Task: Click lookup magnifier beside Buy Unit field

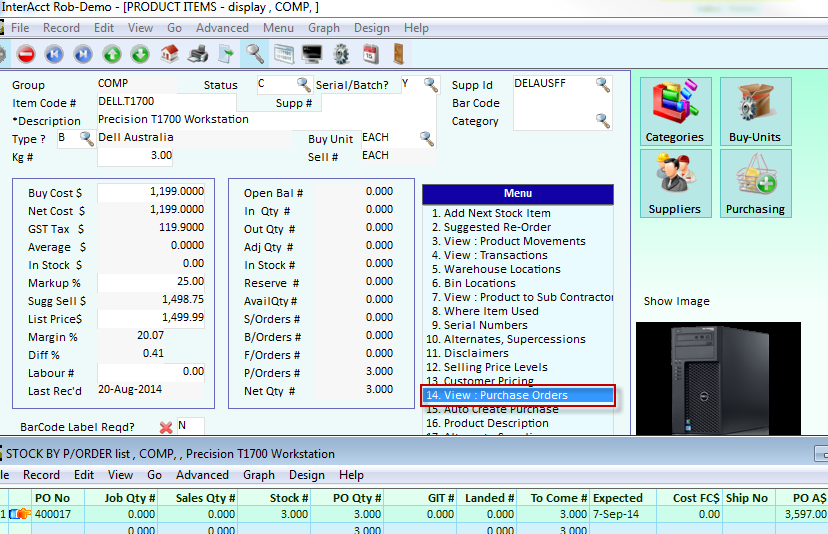Action: (x=427, y=138)
